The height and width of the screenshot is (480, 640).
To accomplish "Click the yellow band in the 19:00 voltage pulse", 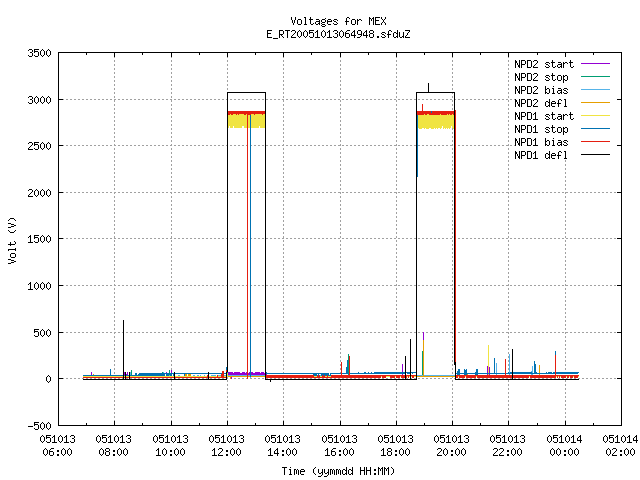I will (x=436, y=122).
